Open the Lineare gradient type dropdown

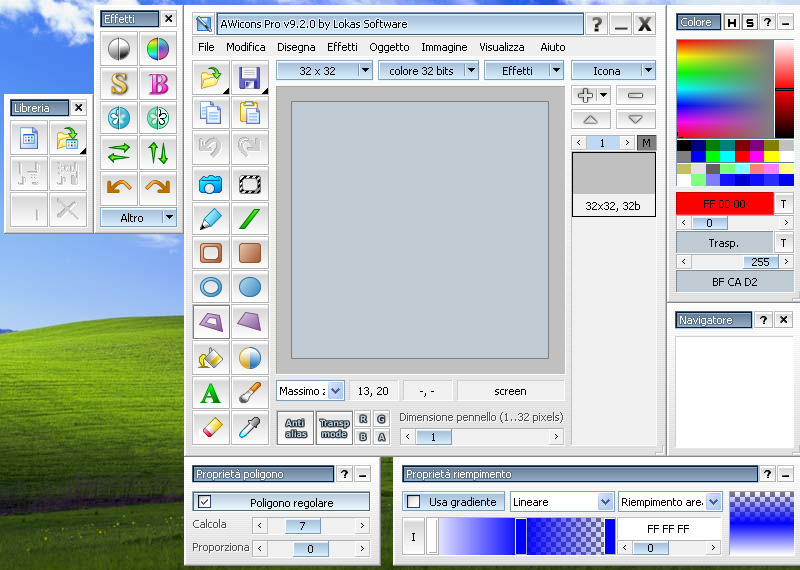[604, 502]
